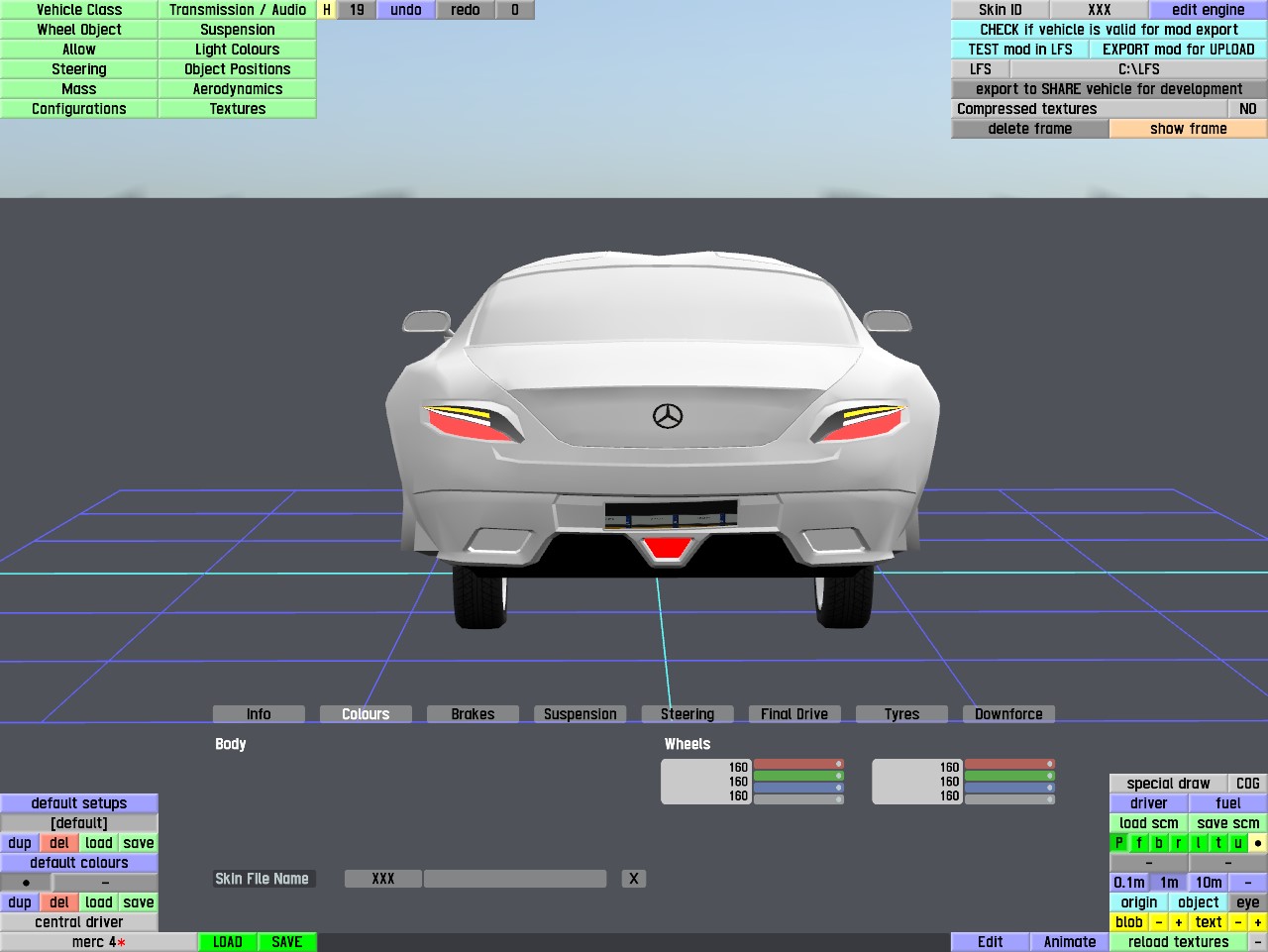Select the 10m grid size
The height and width of the screenshot is (952, 1268).
(x=1209, y=883)
